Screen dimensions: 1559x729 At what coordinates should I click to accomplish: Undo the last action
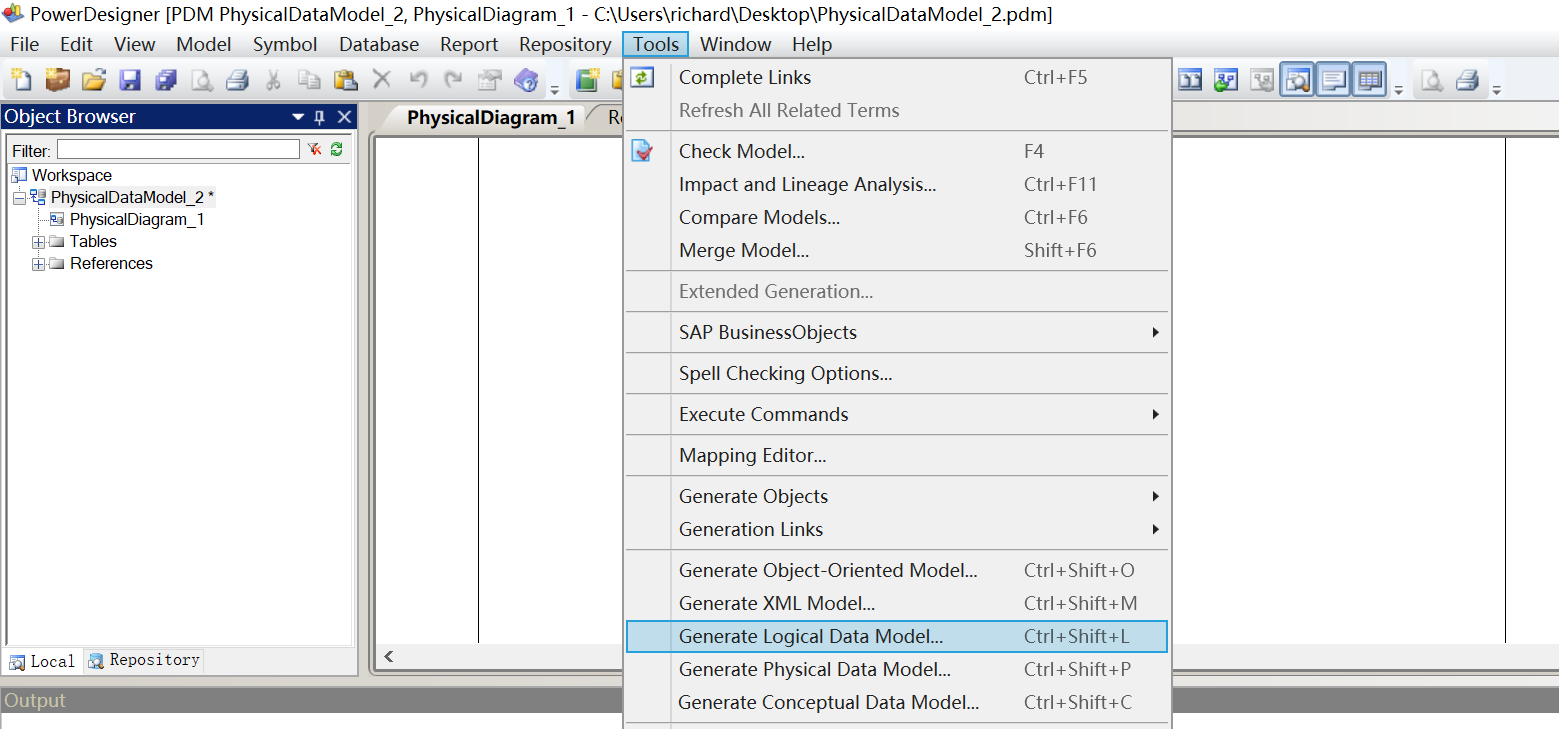(422, 79)
